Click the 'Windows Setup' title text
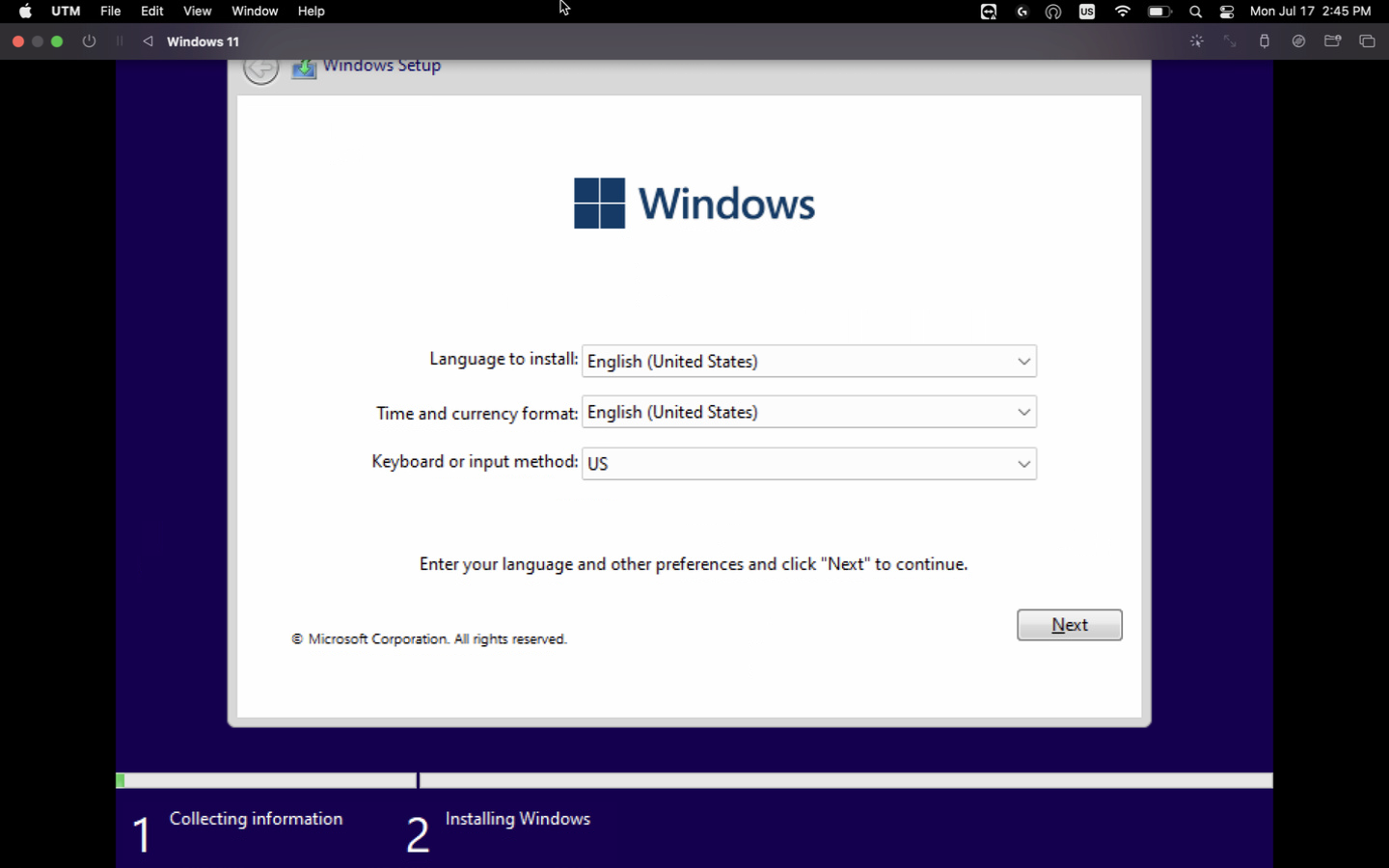Image resolution: width=1389 pixels, height=868 pixels. point(382,66)
